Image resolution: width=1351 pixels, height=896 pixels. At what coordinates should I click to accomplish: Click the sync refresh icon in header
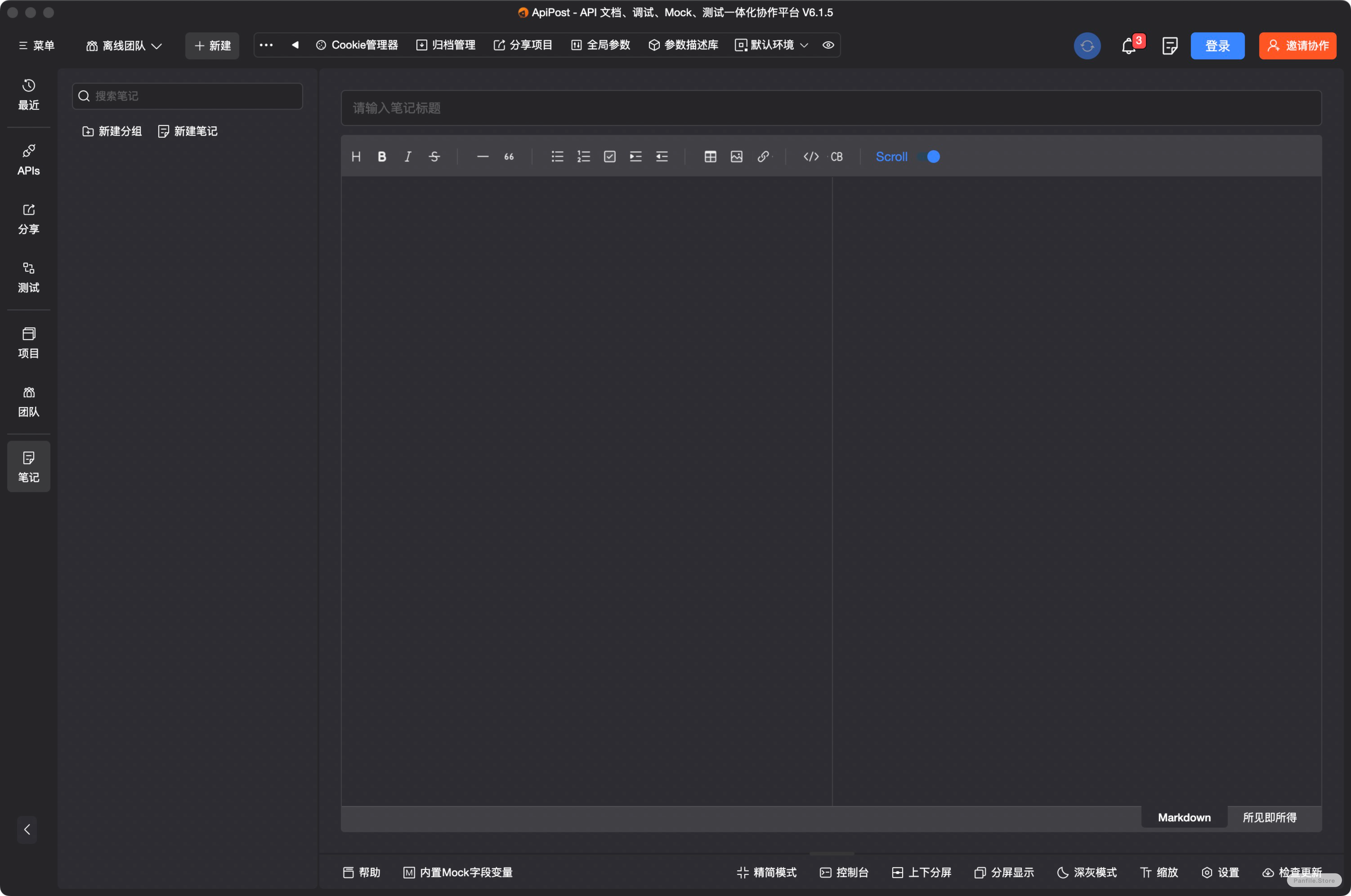(1087, 46)
